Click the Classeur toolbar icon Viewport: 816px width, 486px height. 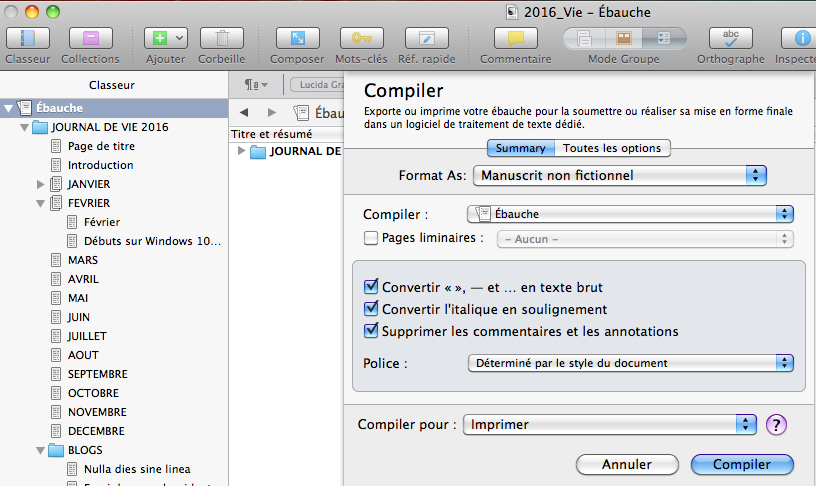pyautogui.click(x=27, y=38)
